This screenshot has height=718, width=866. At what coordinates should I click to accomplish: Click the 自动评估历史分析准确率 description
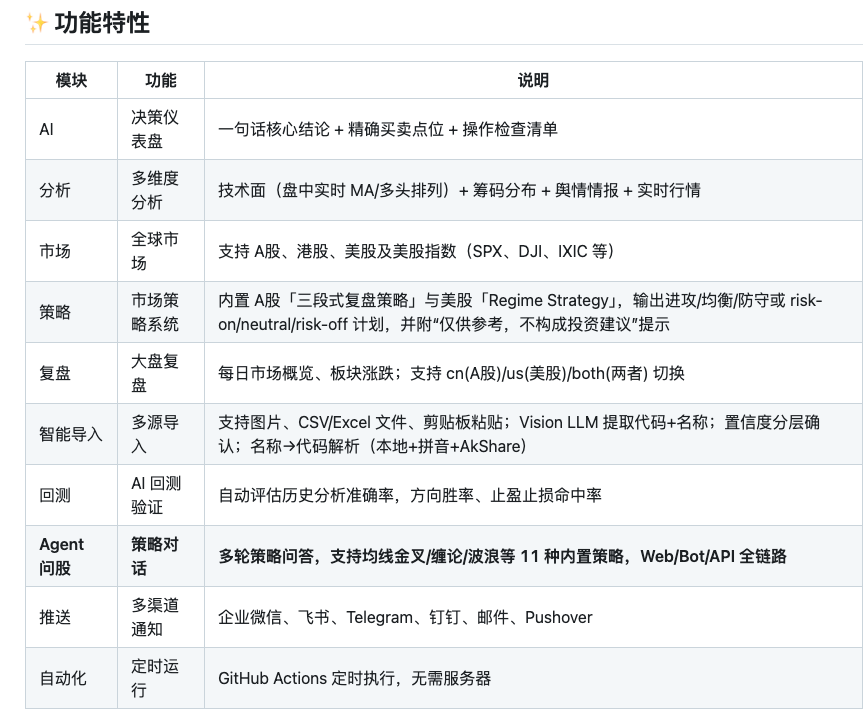click(x=533, y=495)
